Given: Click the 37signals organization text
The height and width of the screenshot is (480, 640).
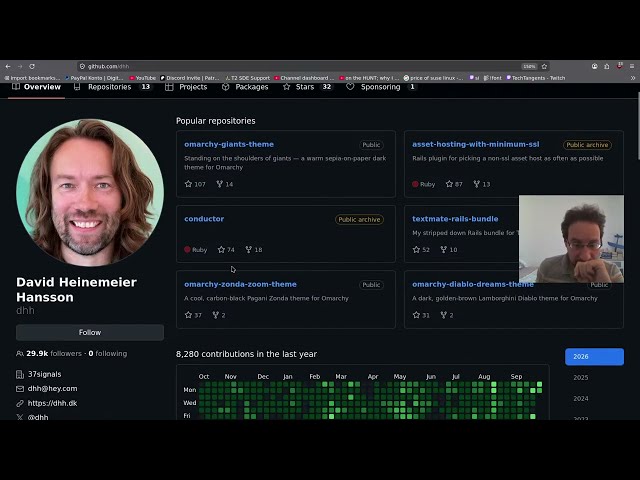Looking at the screenshot, I should coord(44,374).
